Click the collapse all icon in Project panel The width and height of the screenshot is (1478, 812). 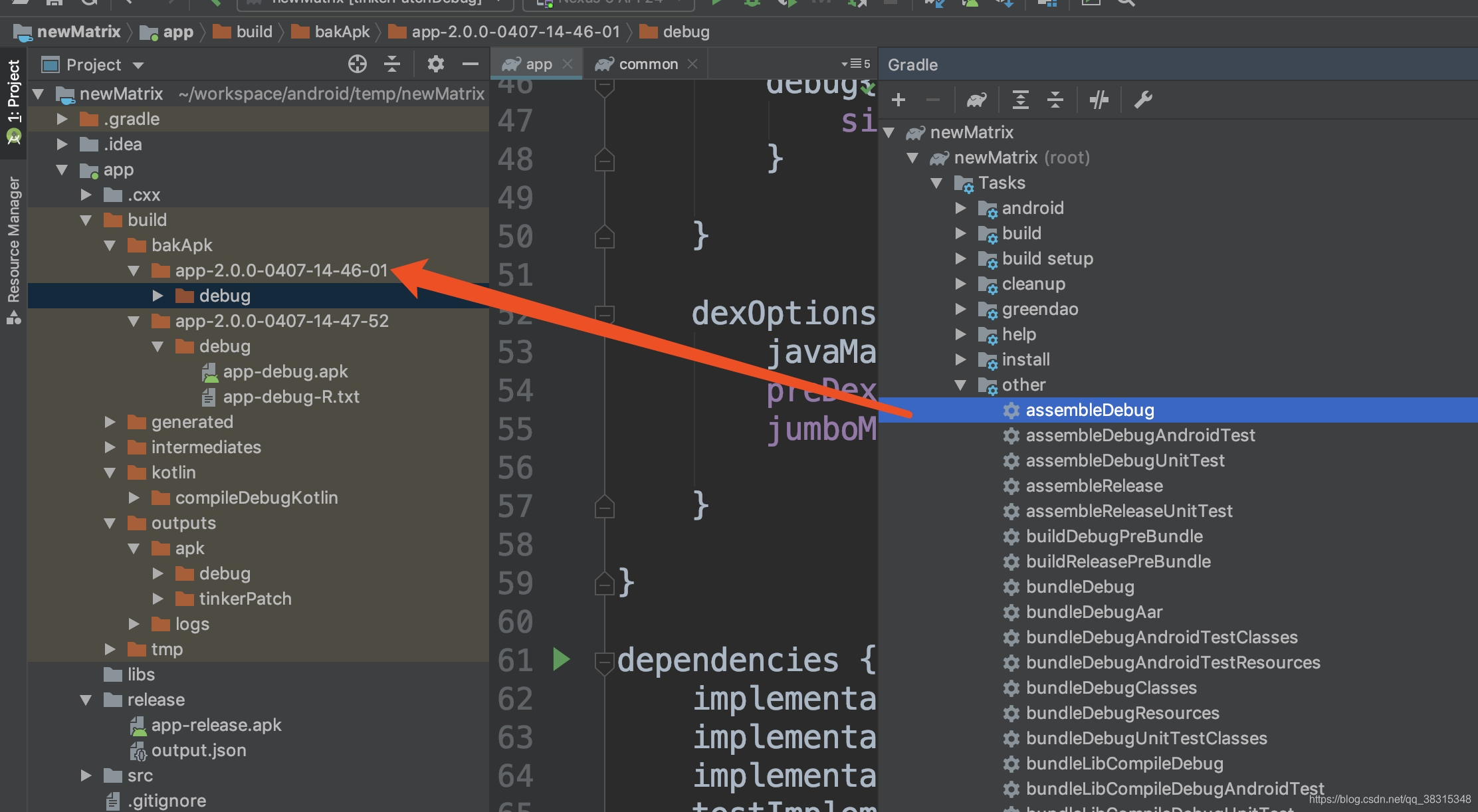(392, 64)
